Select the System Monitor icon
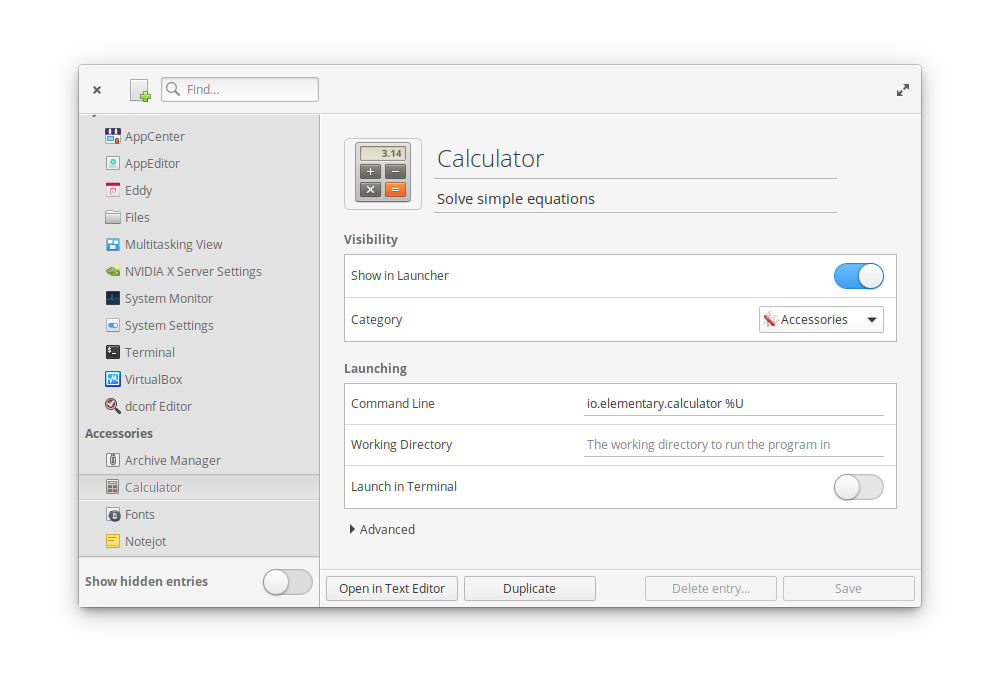 click(113, 298)
